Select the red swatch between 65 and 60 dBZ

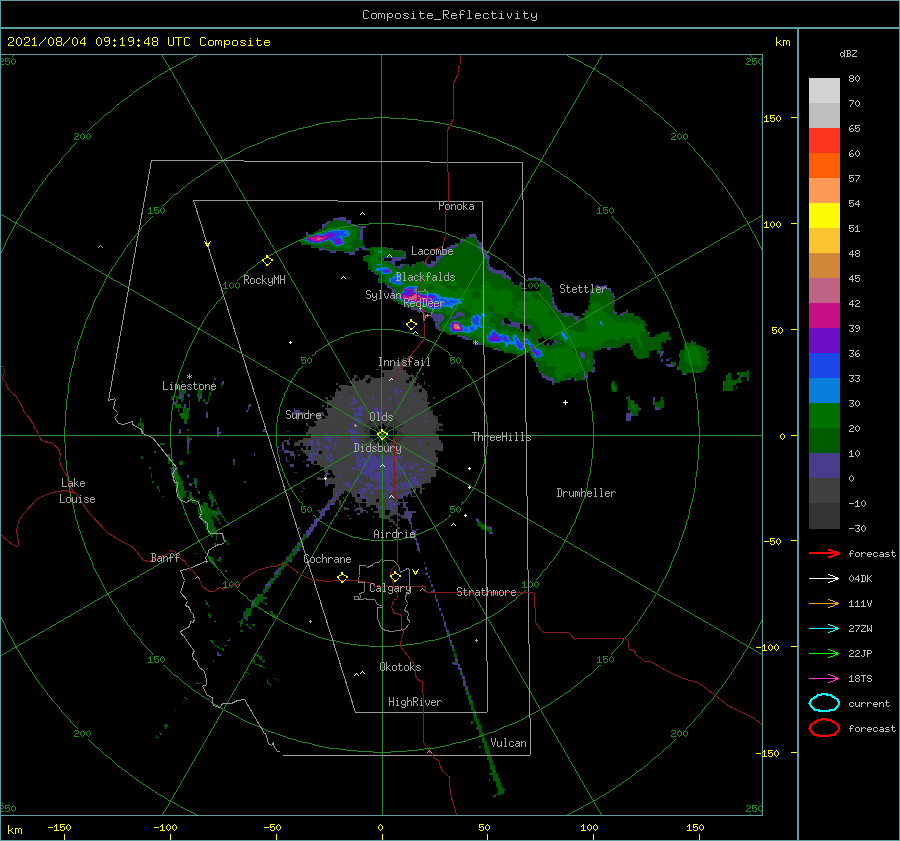[x=824, y=141]
